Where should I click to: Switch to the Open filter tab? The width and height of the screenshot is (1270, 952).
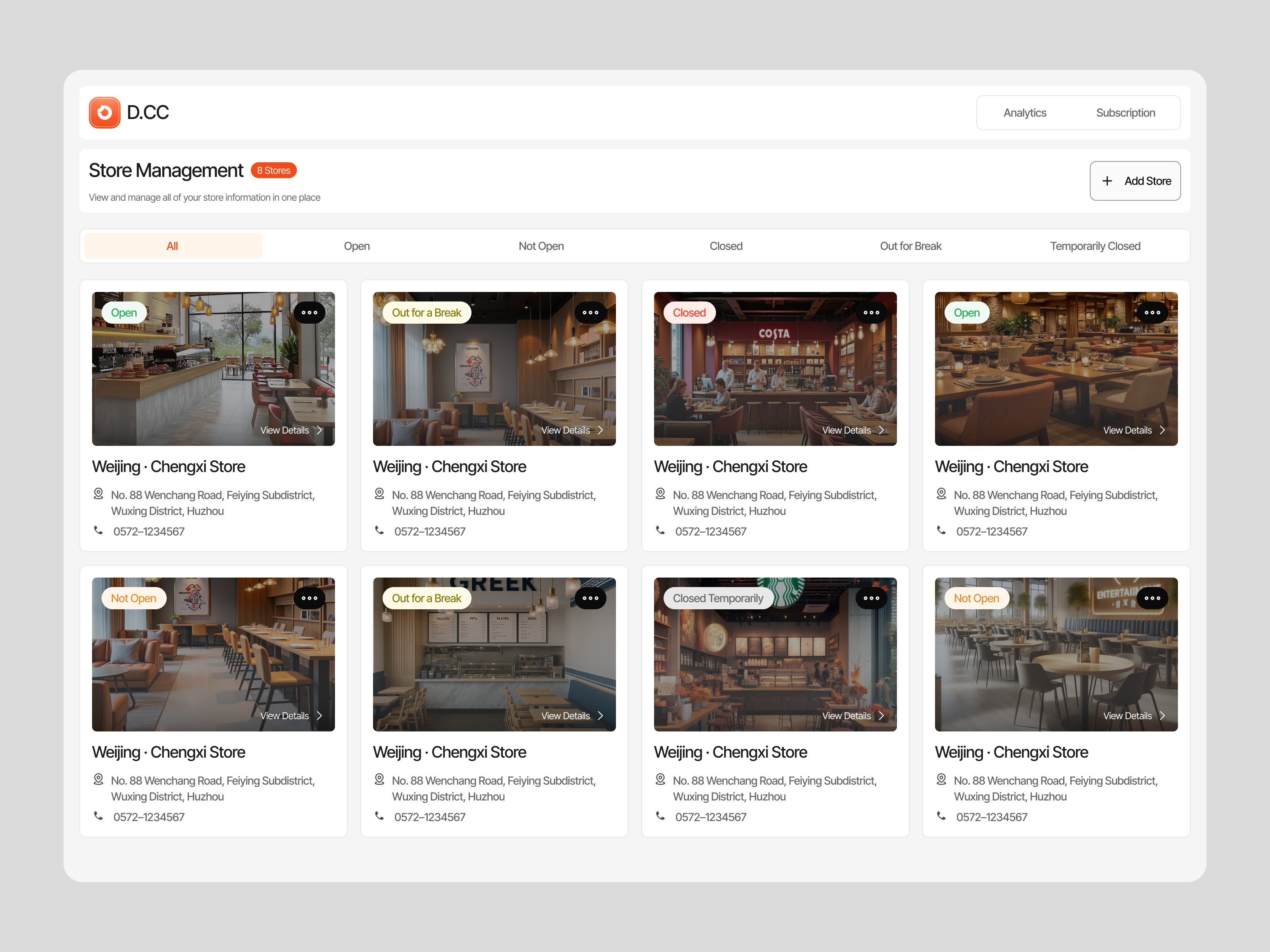click(x=356, y=246)
